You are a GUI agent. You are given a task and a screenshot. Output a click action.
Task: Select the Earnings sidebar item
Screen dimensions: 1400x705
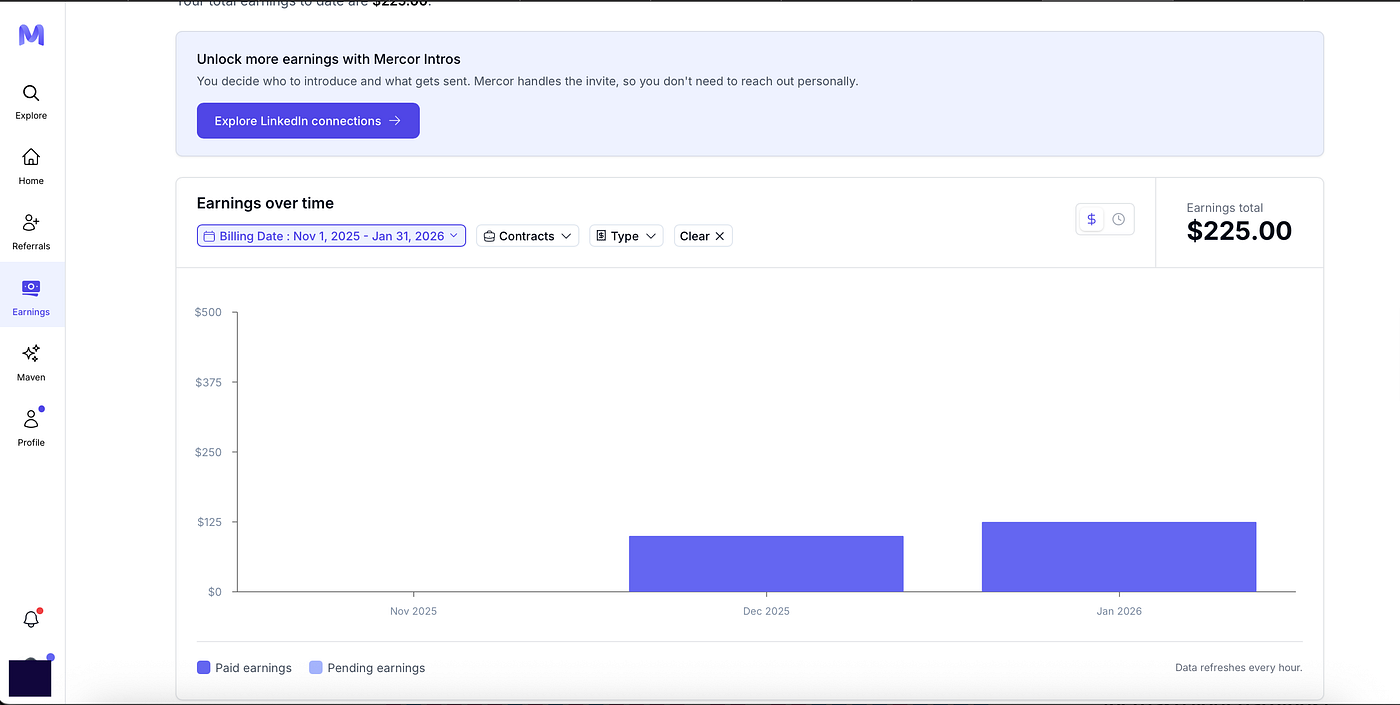click(31, 297)
